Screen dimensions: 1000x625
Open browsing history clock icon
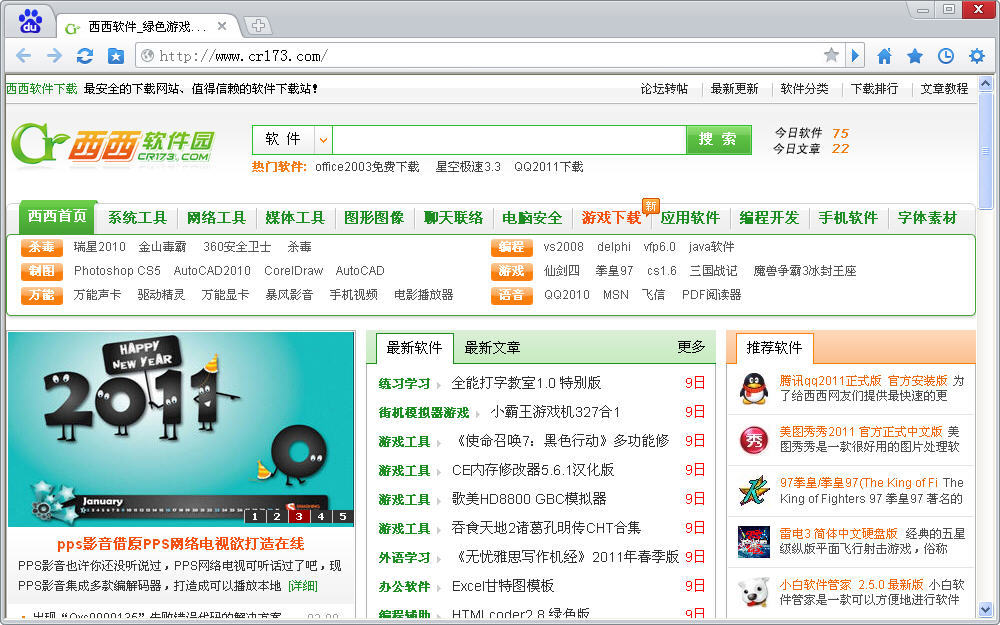point(945,56)
